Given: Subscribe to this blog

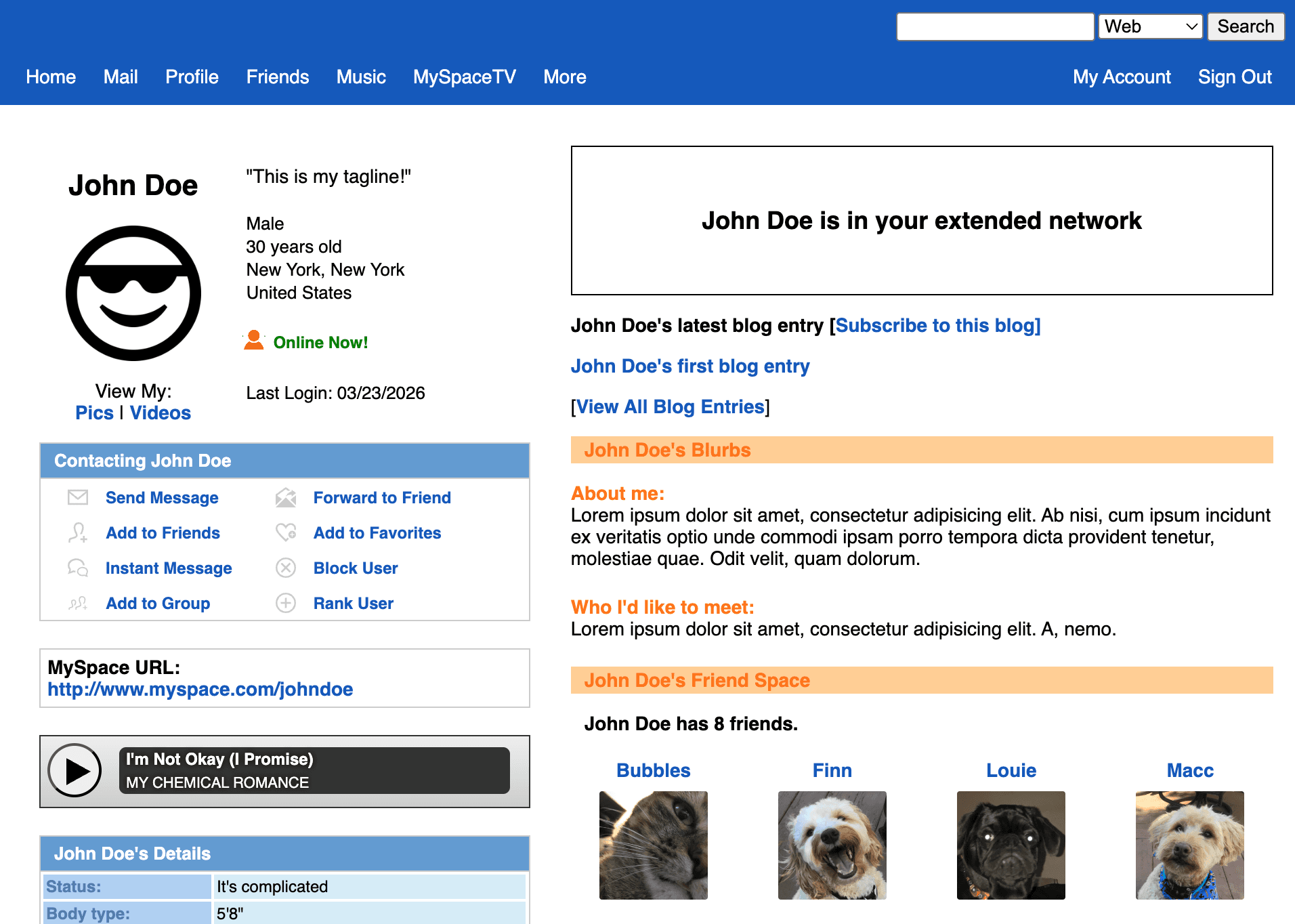Looking at the screenshot, I should tap(937, 326).
